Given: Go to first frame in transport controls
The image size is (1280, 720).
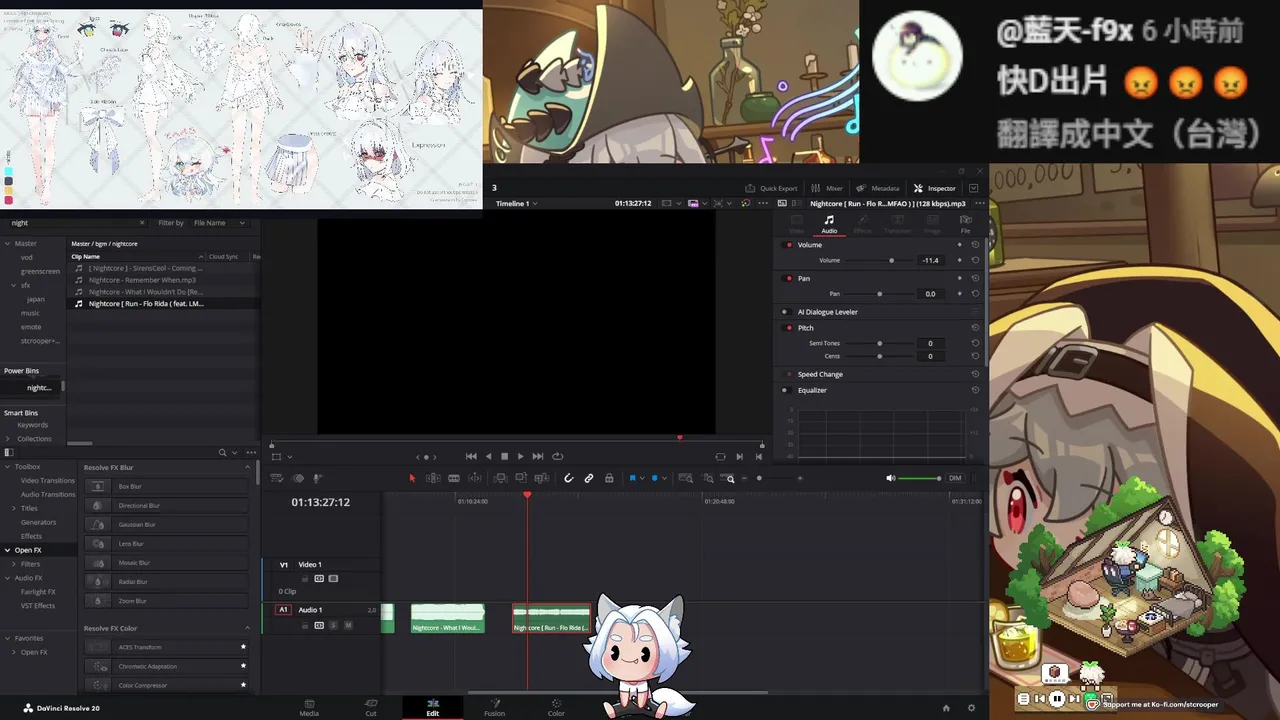Looking at the screenshot, I should coord(471,456).
